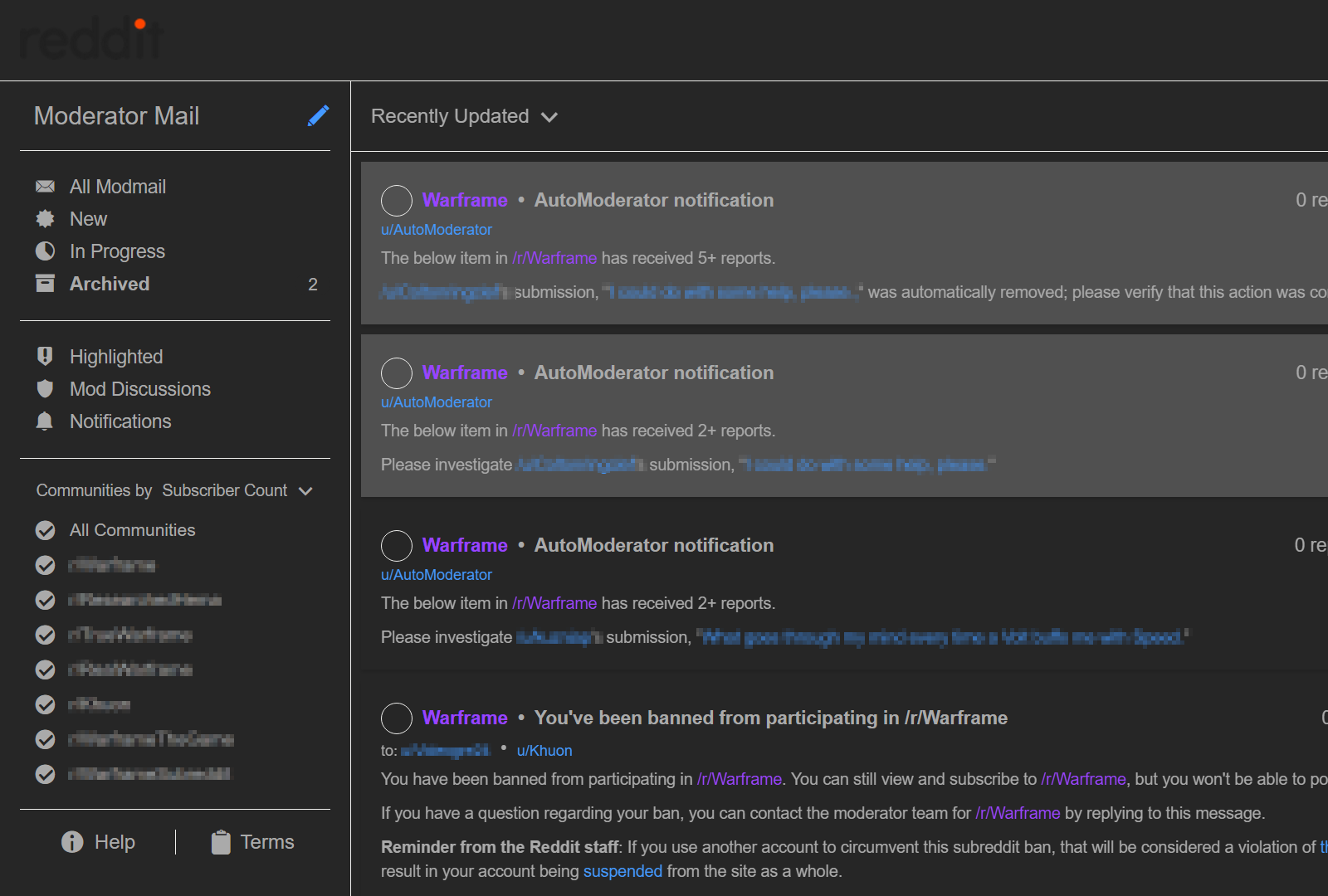
Task: Open Mod Discussions folder
Action: click(140, 389)
